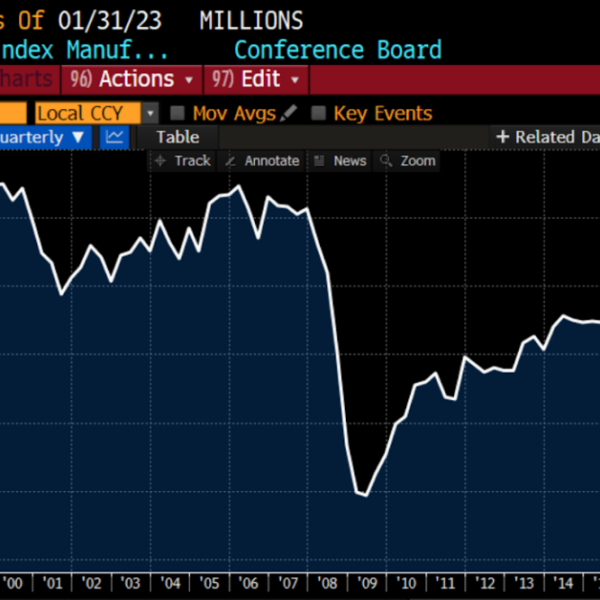Click the Mov Avgs pencil edit icon
This screenshot has width=600, height=600.
290,114
